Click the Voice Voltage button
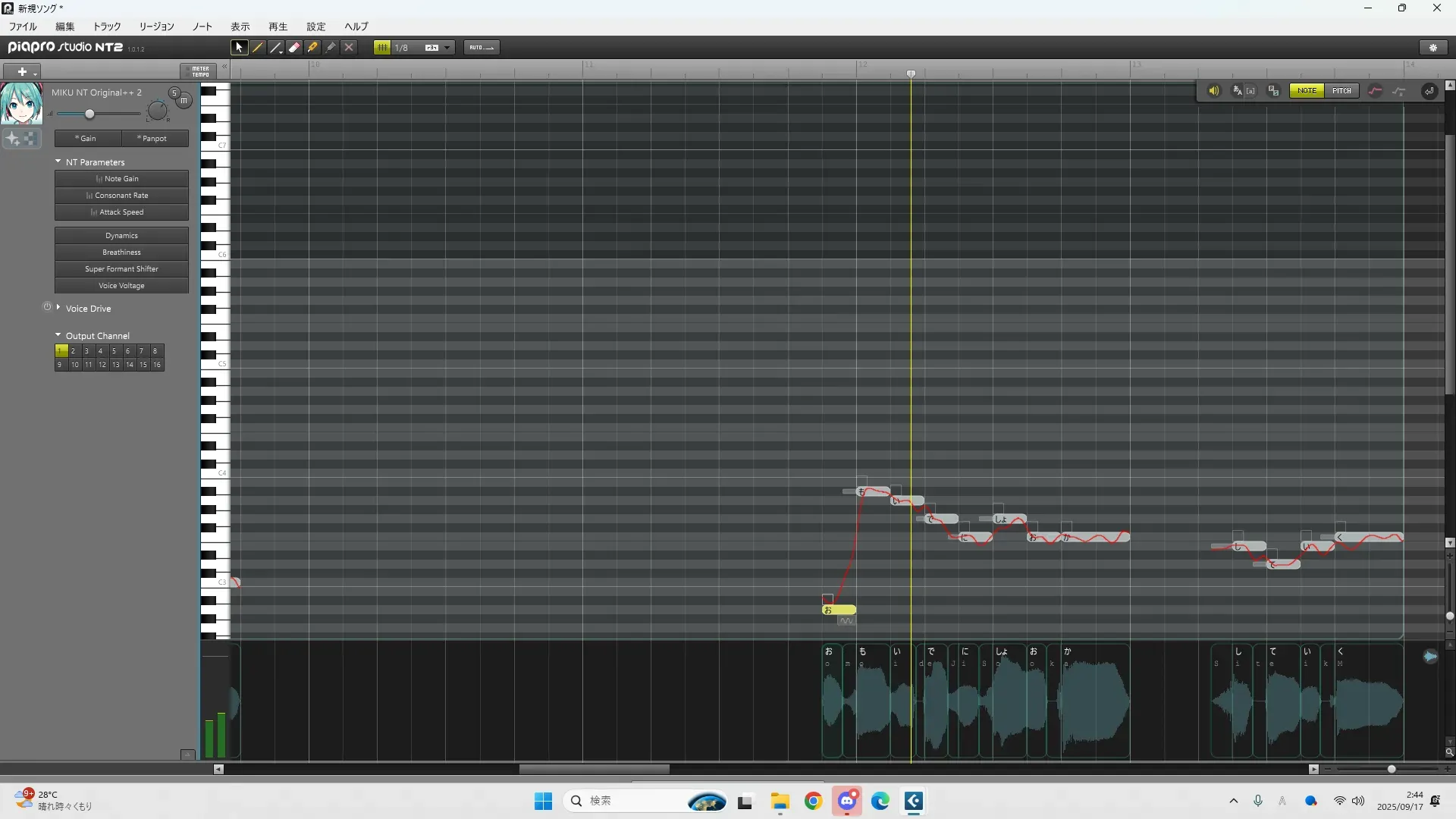1456x819 pixels. pos(121,286)
